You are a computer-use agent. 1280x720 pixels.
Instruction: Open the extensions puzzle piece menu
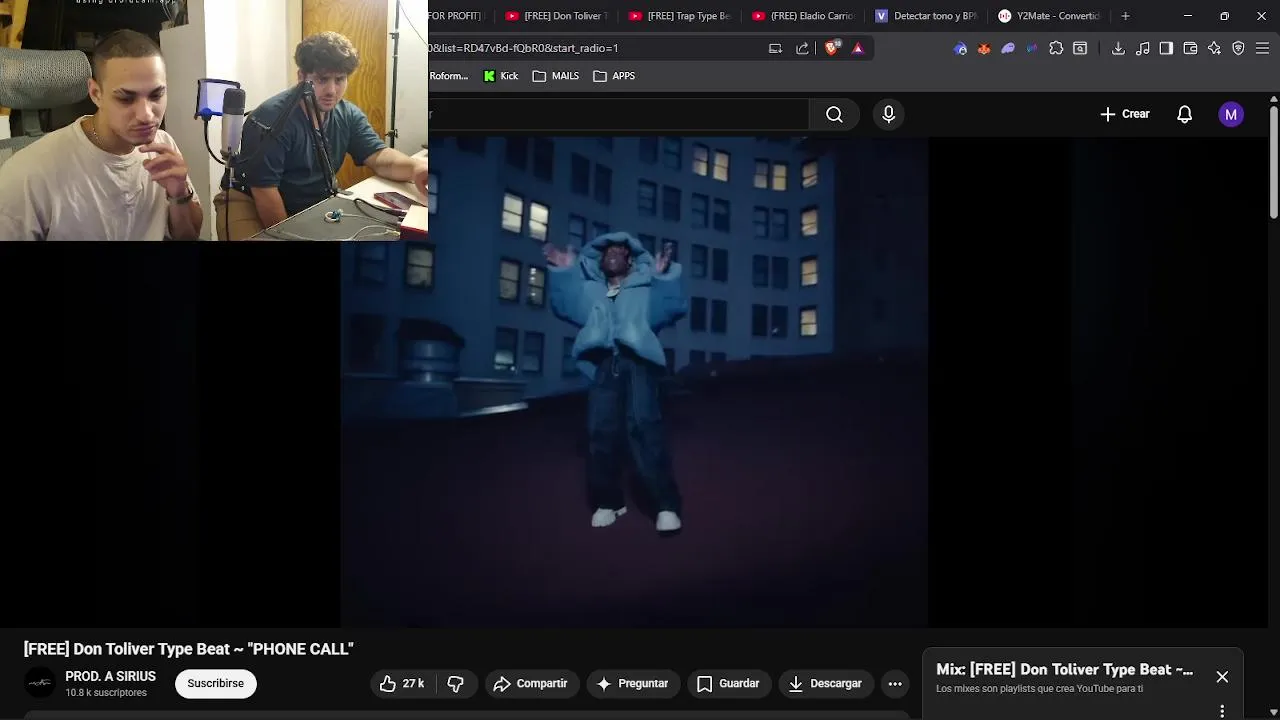[1056, 48]
